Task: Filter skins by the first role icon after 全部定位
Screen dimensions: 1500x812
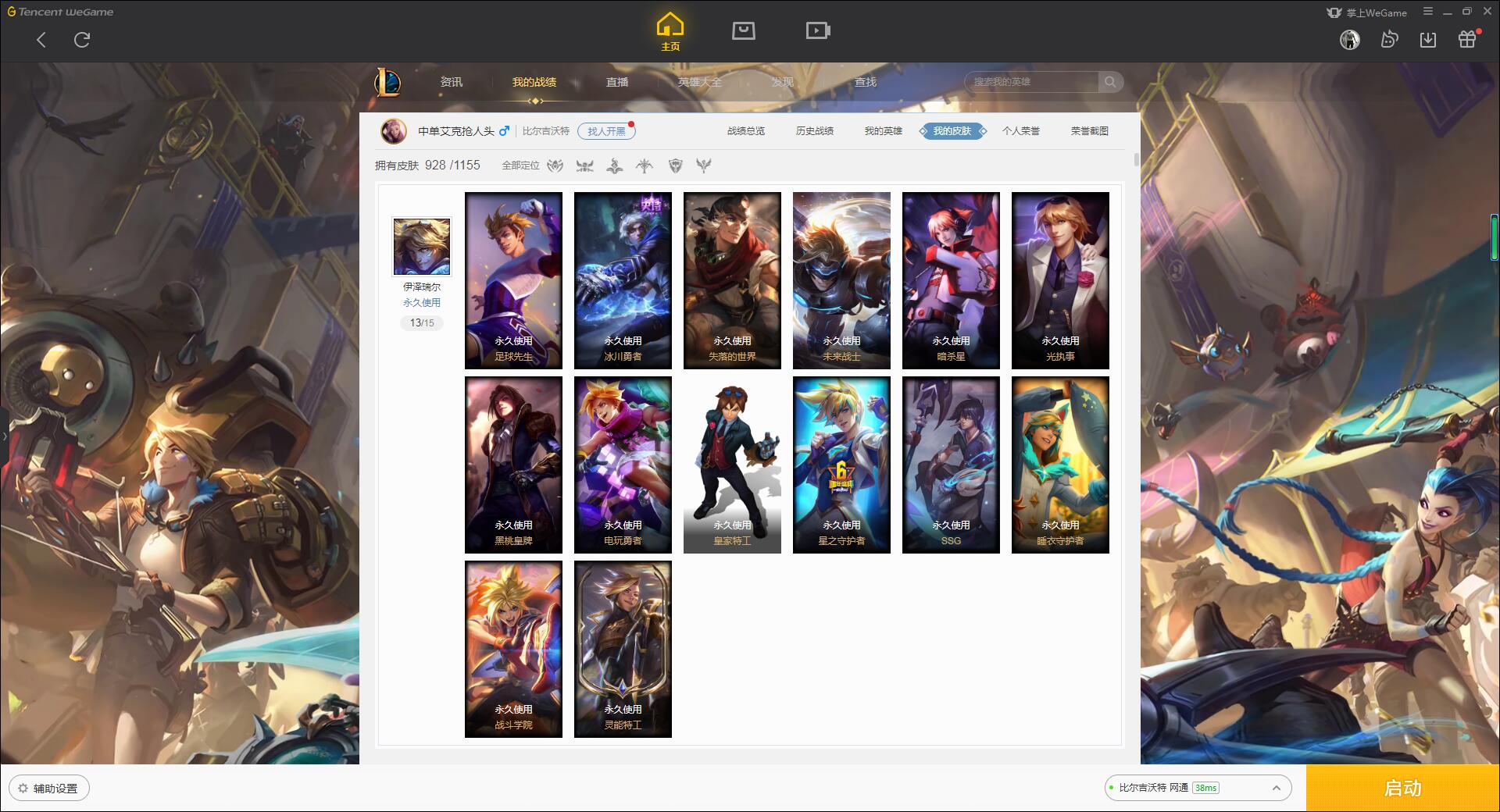Action: point(555,166)
